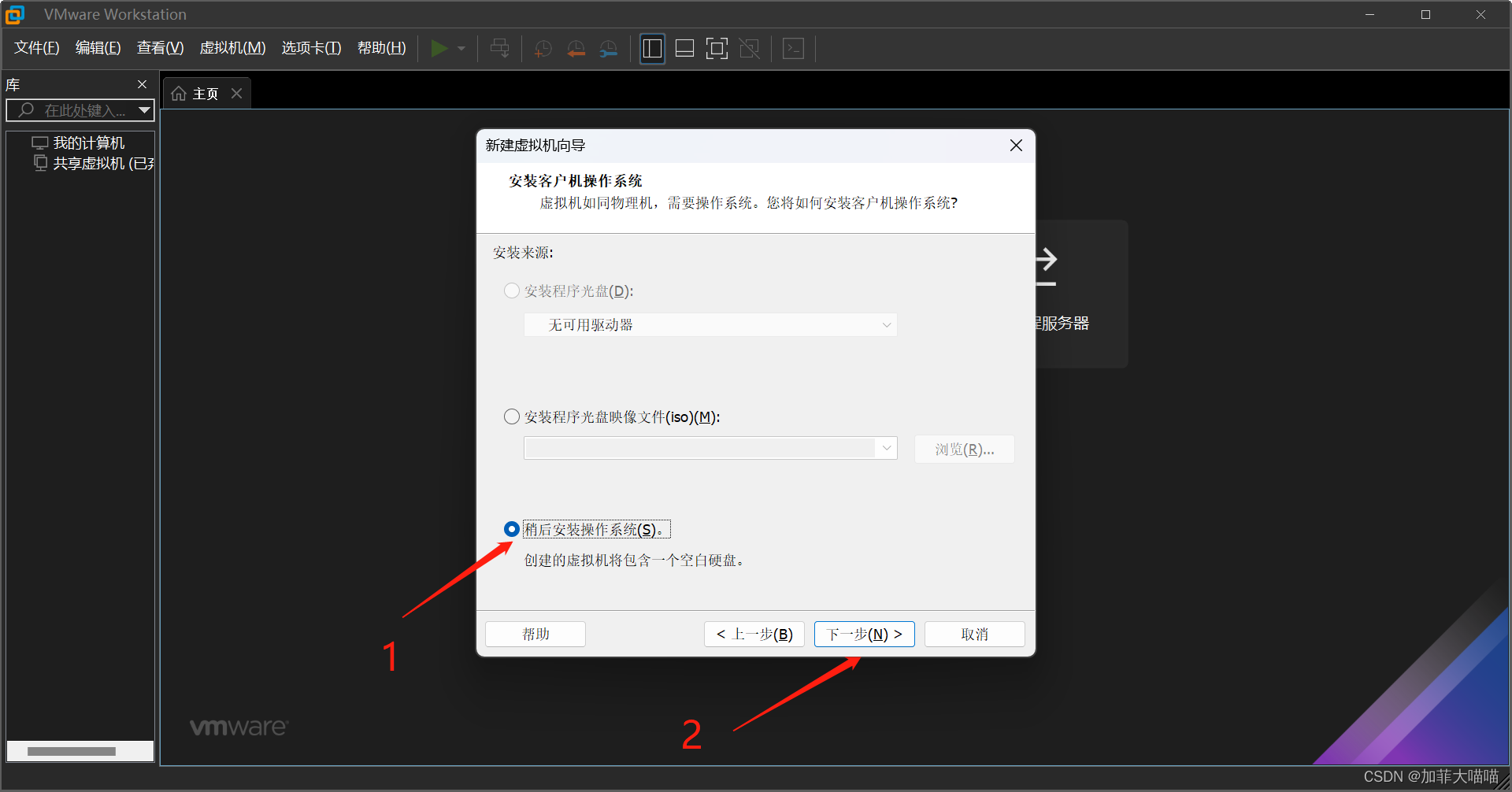The width and height of the screenshot is (1512, 792).
Task: Maximize the VMware Workstation window
Action: point(1425,14)
